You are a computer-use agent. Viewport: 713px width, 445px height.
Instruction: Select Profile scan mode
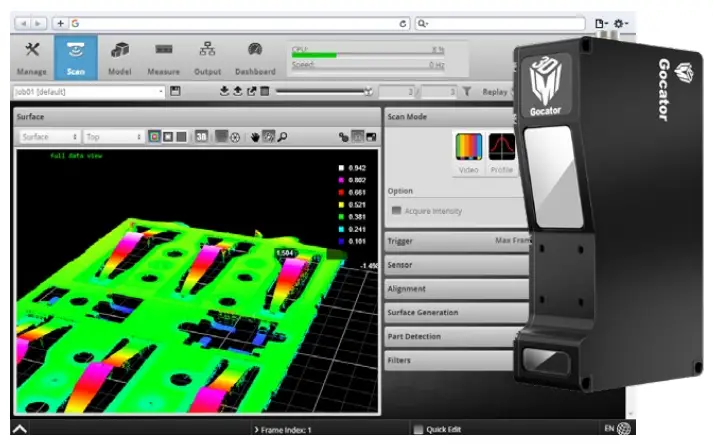[502, 154]
